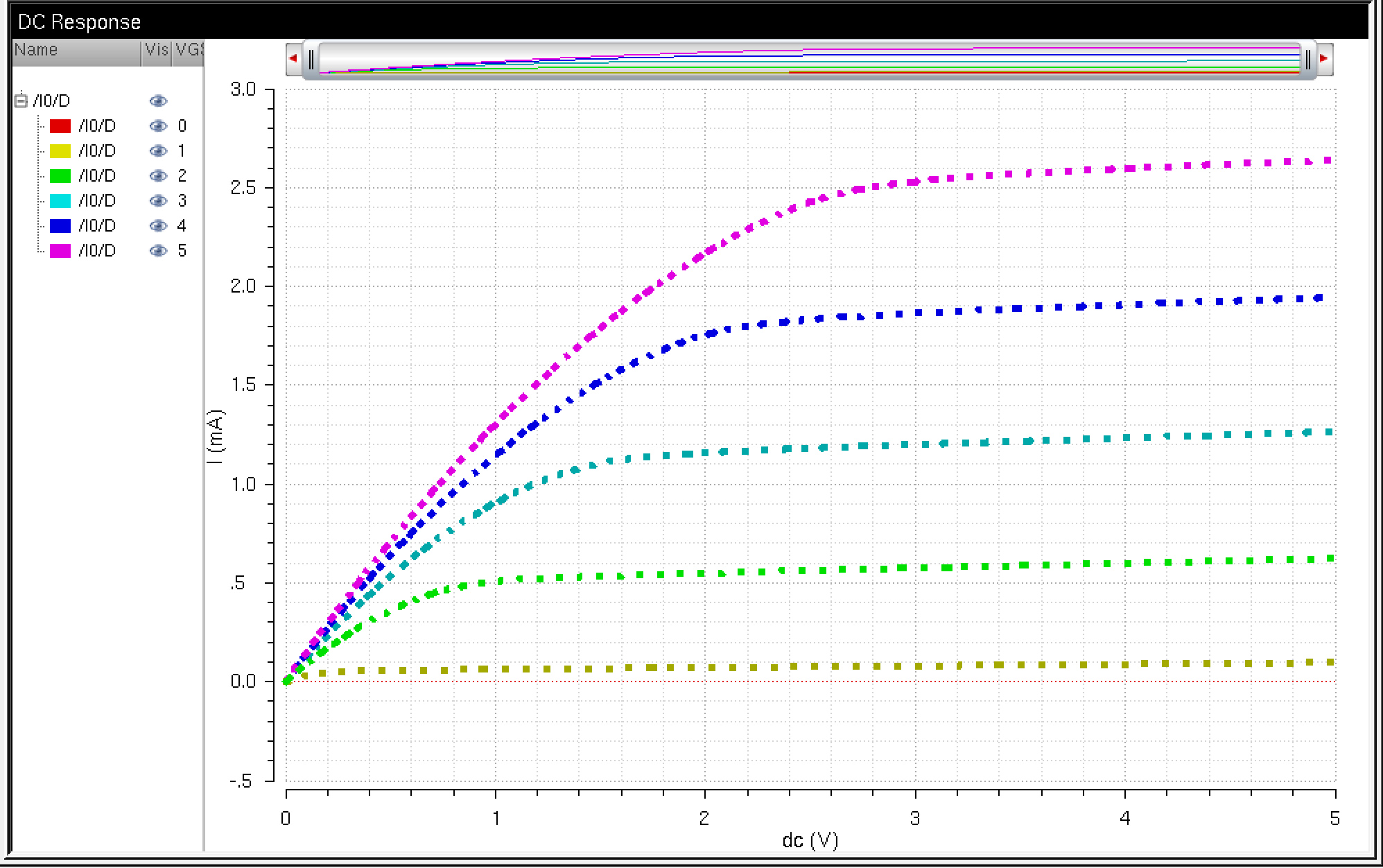Image resolution: width=1383 pixels, height=868 pixels.
Task: Click the DC Response title bar
Action: click(x=690, y=22)
